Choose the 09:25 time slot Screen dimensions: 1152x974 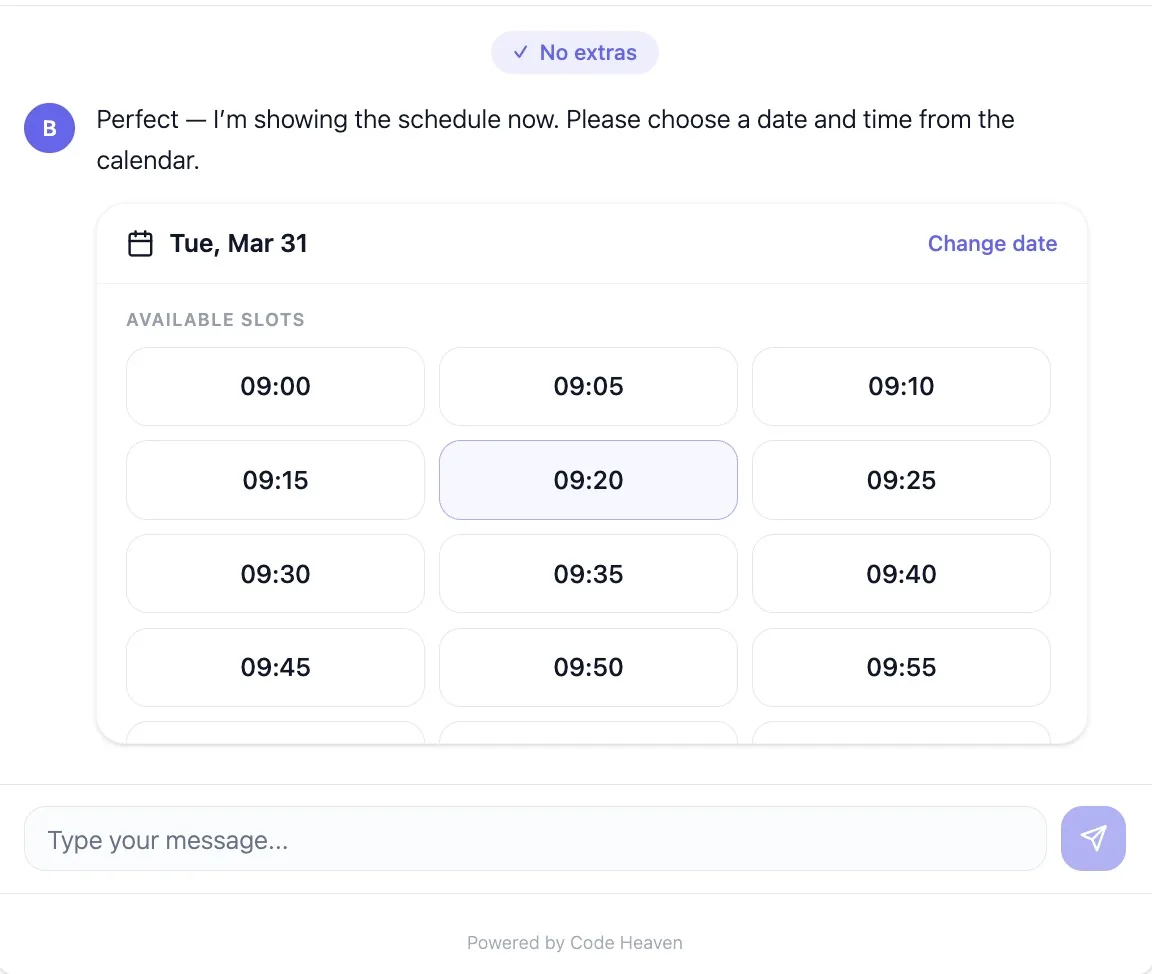(x=901, y=480)
